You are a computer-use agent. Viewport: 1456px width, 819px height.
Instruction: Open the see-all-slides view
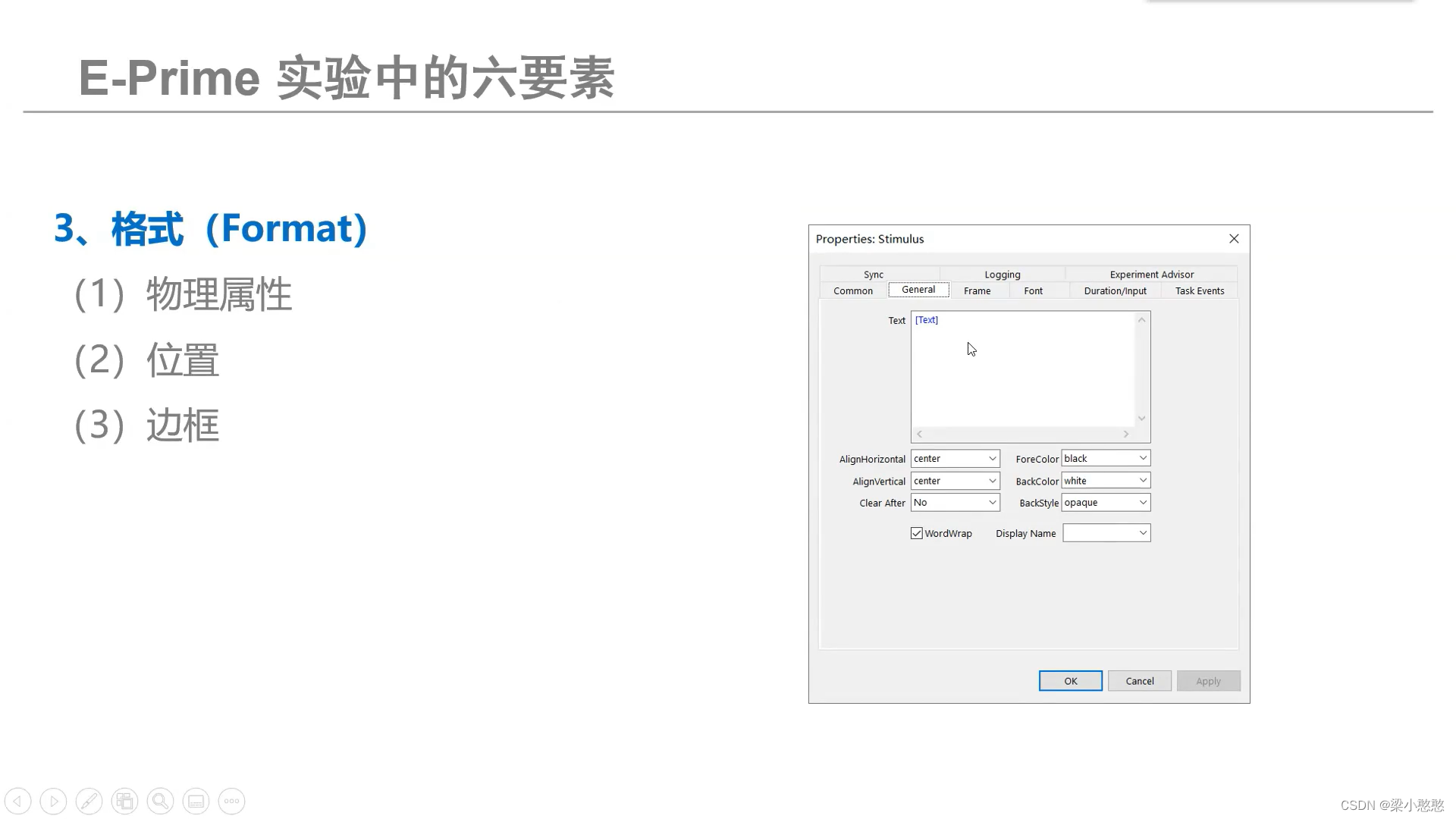tap(124, 800)
